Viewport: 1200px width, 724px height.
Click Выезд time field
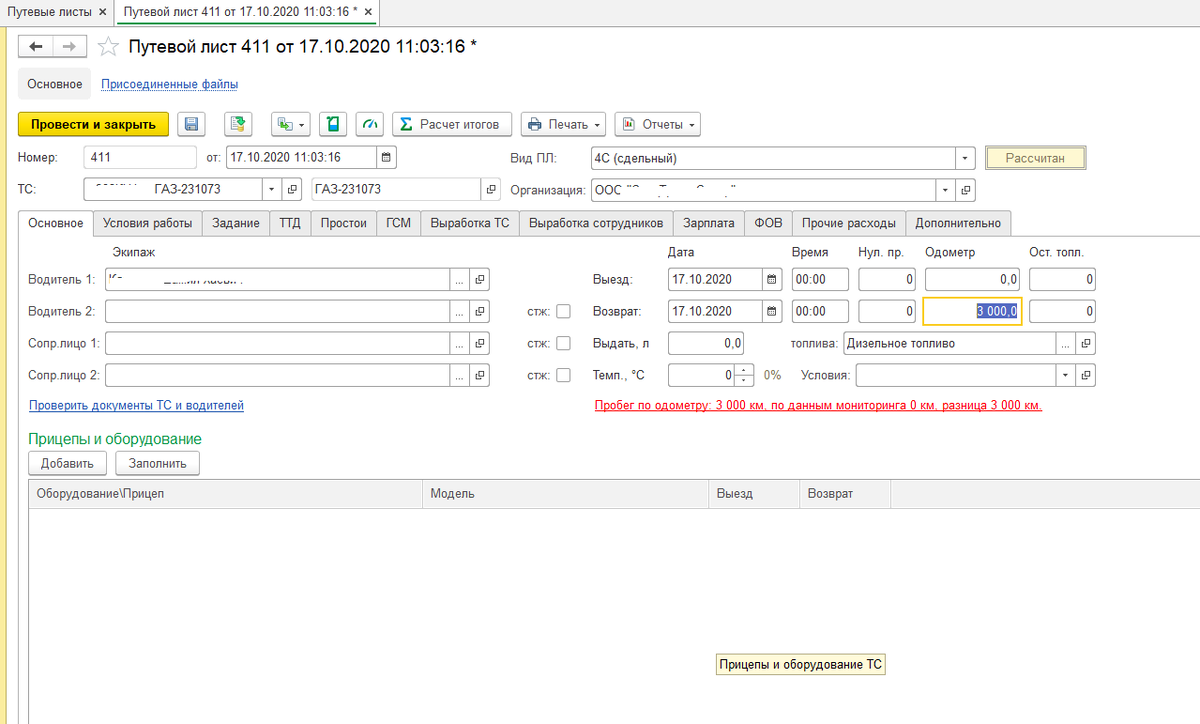(820, 279)
